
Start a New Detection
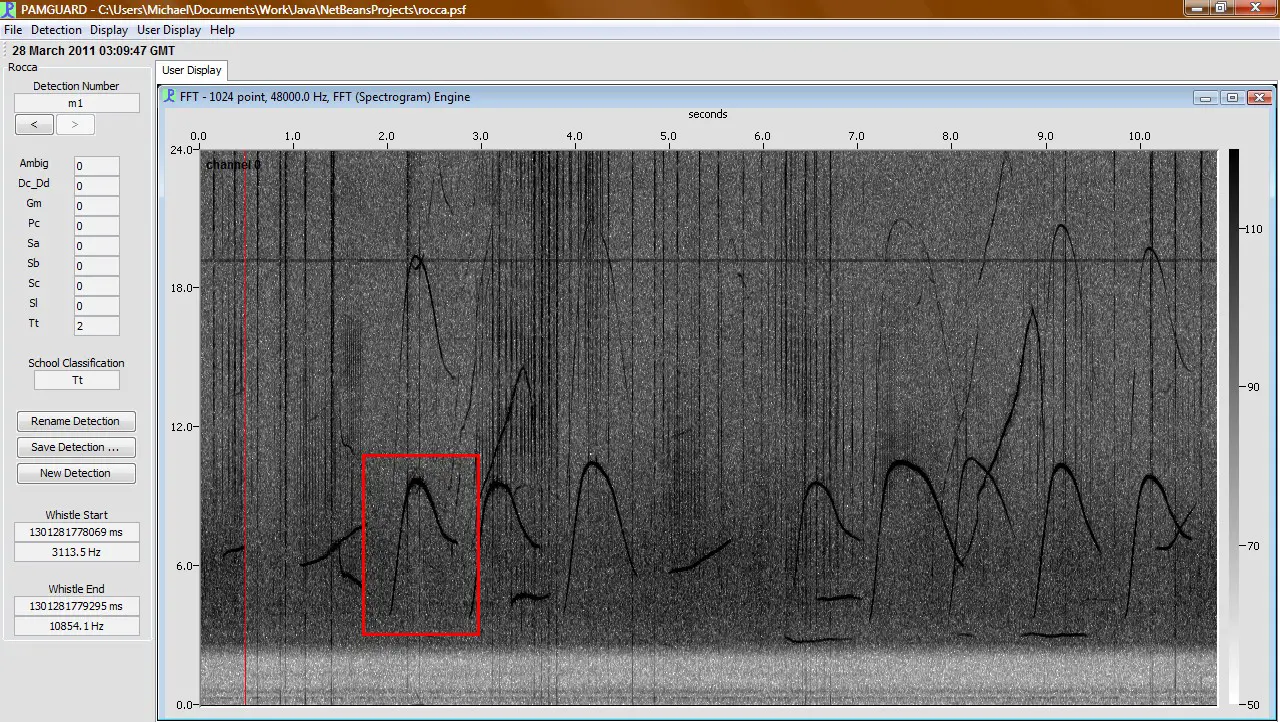(x=76, y=473)
